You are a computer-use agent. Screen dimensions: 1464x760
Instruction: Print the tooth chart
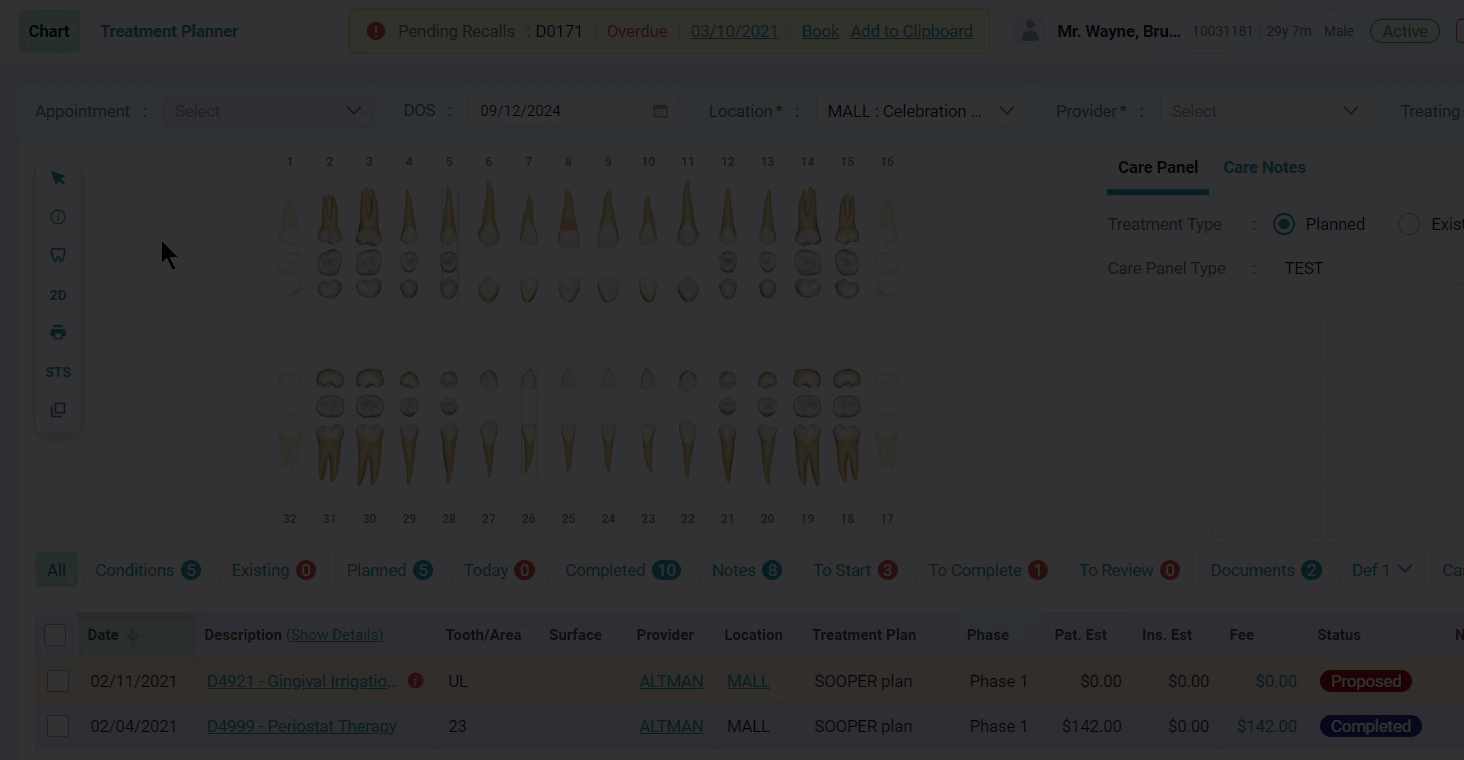[57, 331]
